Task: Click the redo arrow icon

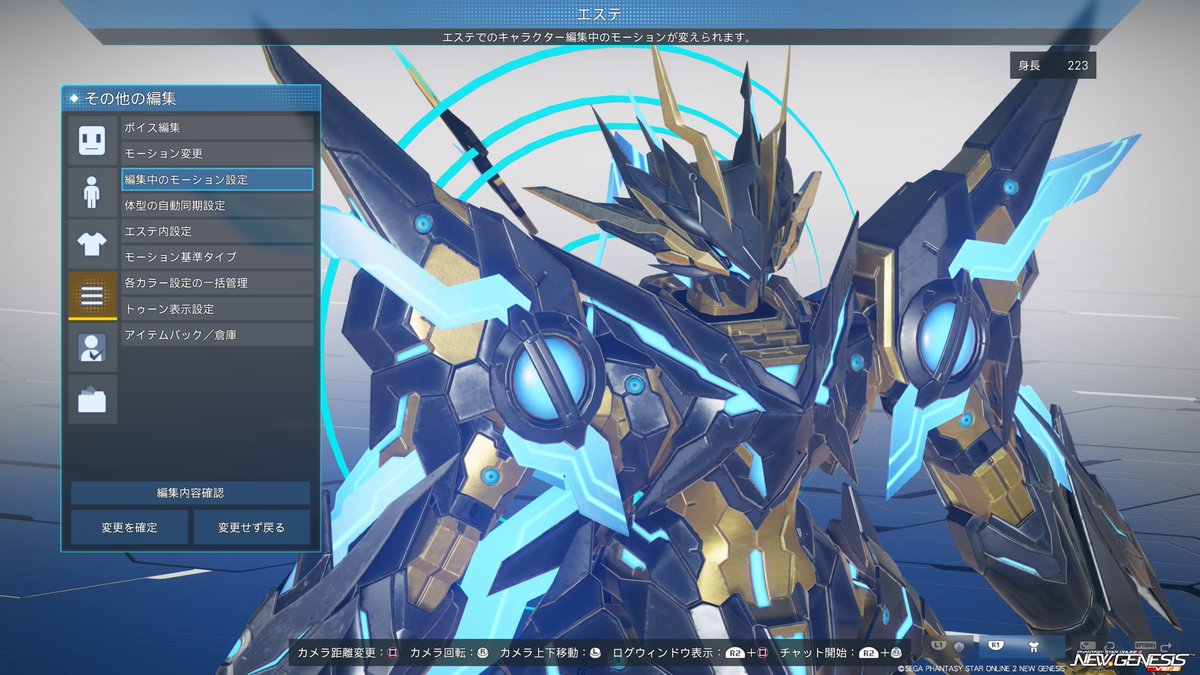Action: (1165, 646)
